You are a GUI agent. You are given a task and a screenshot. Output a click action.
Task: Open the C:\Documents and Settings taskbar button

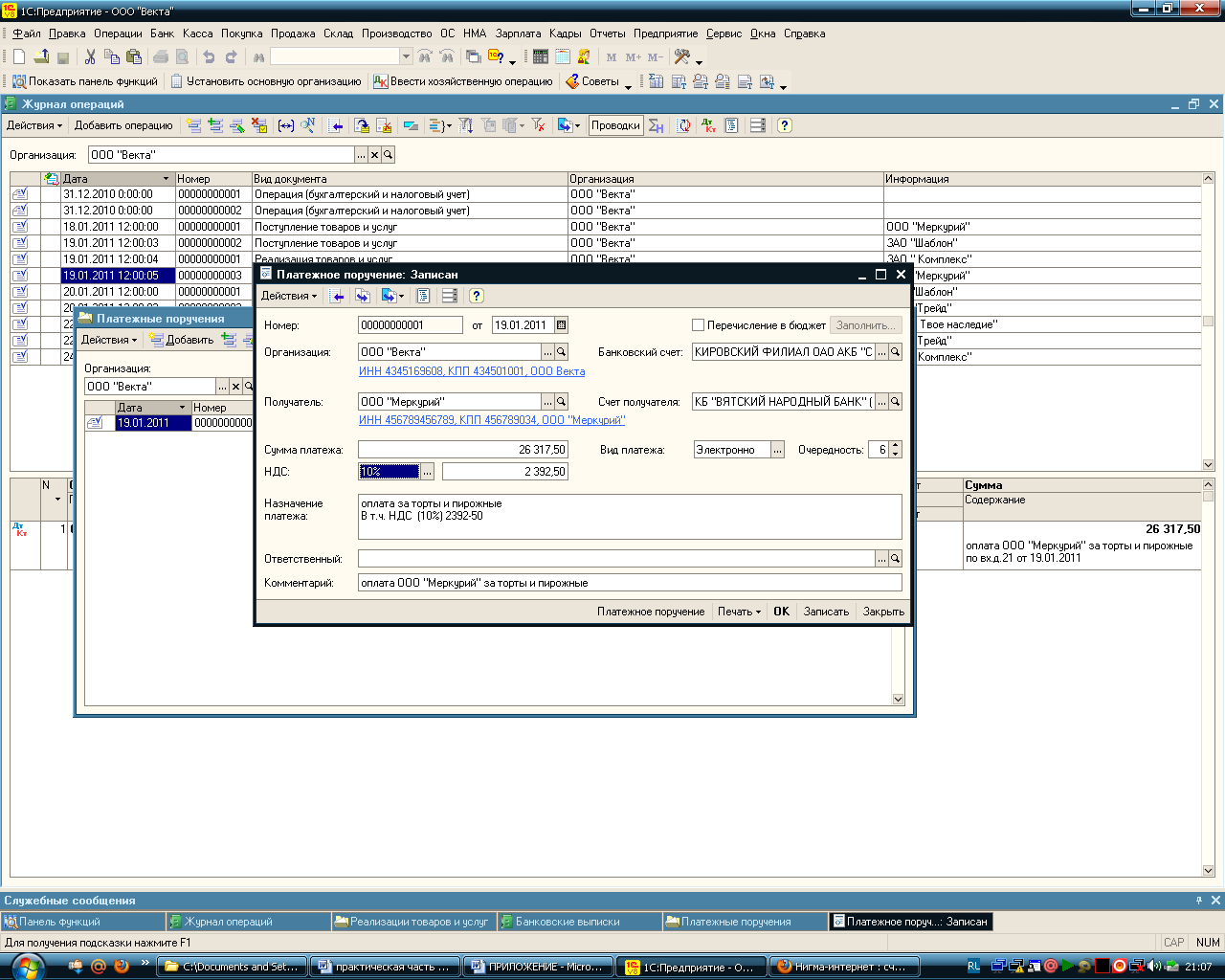[233, 967]
